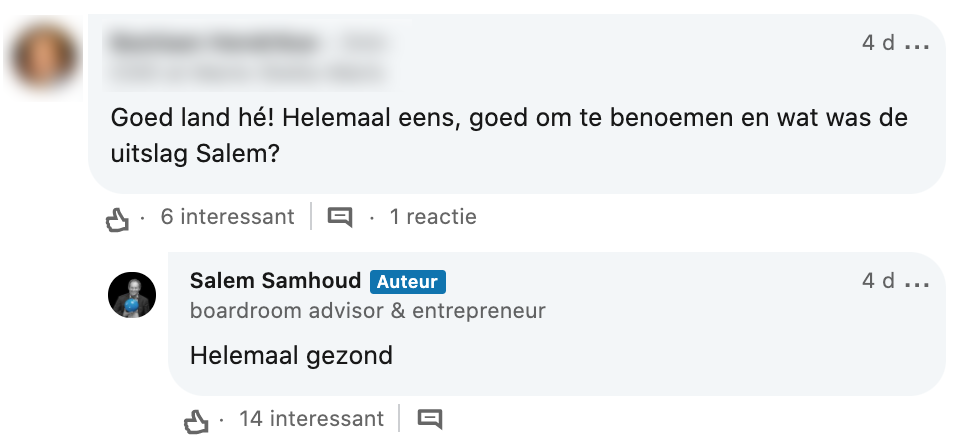
Task: Click Salem Samhoud's profile picture
Action: point(132,295)
